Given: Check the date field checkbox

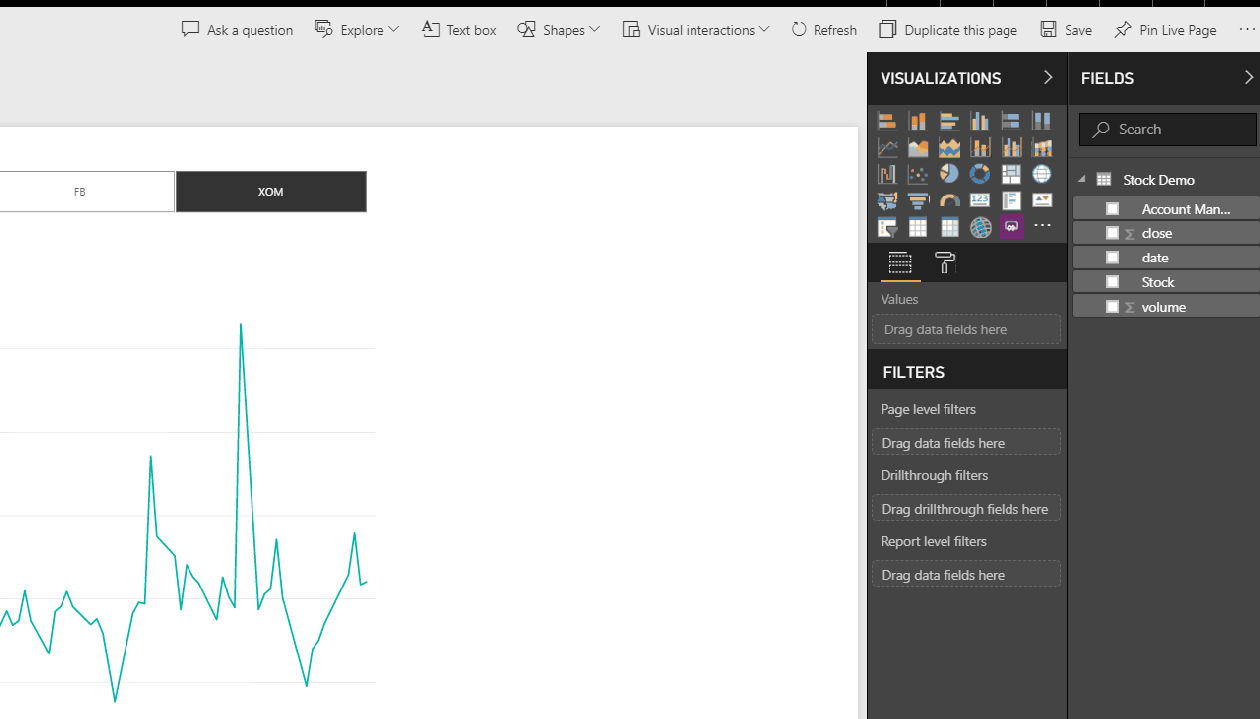Looking at the screenshot, I should click(x=1112, y=257).
